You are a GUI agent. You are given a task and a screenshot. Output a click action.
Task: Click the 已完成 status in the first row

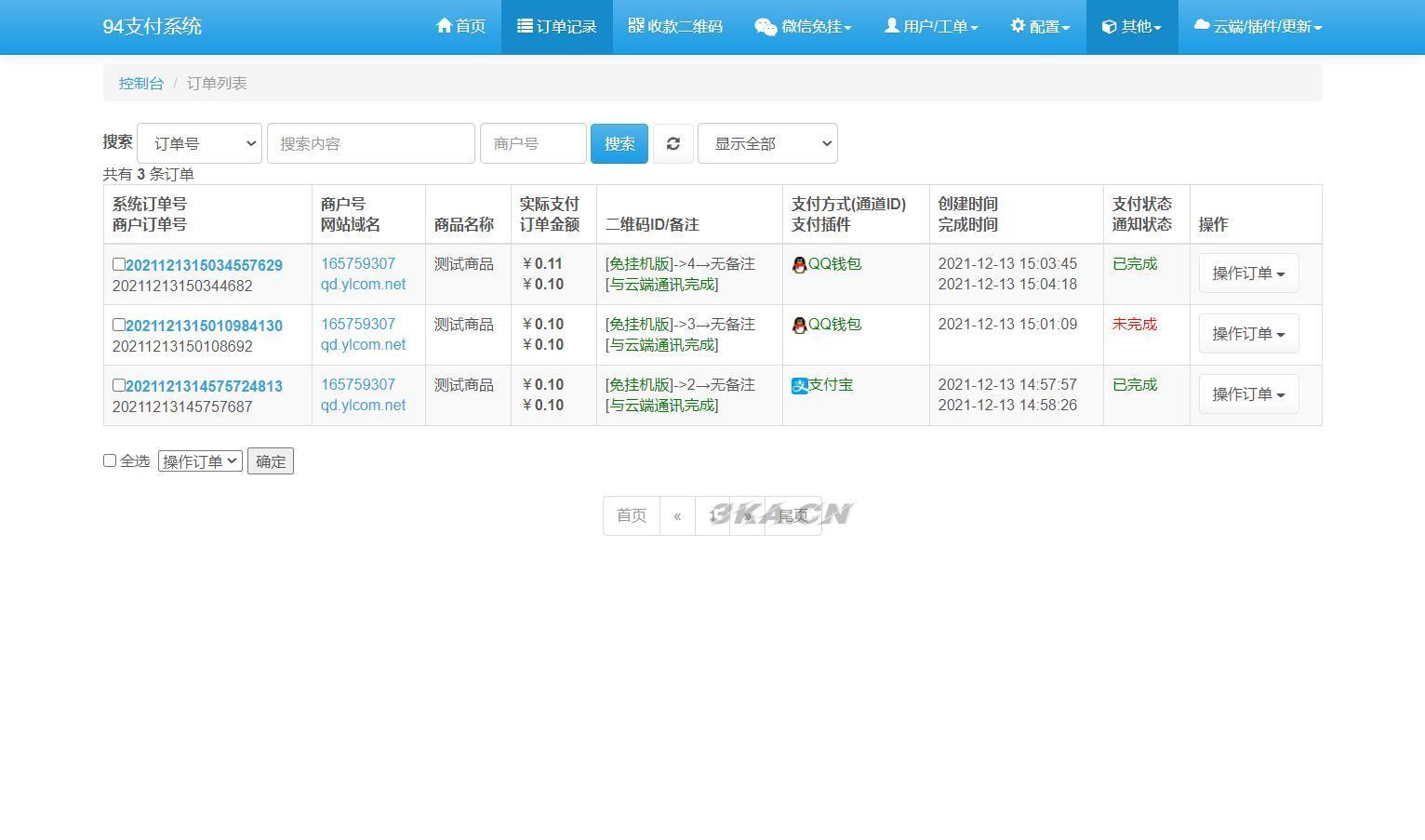1135,264
